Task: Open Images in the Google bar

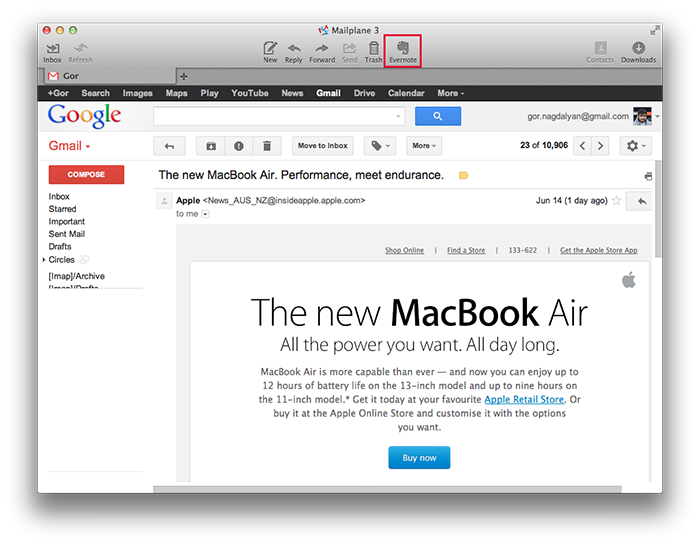Action: pyautogui.click(x=138, y=93)
